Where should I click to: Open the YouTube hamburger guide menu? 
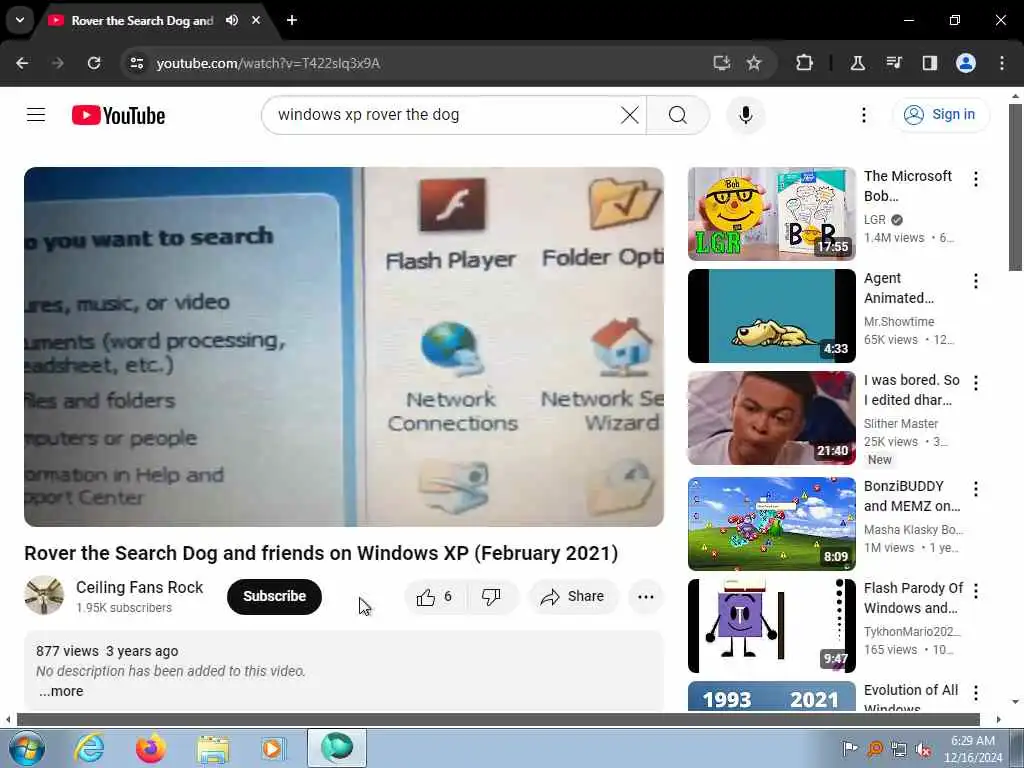point(36,115)
